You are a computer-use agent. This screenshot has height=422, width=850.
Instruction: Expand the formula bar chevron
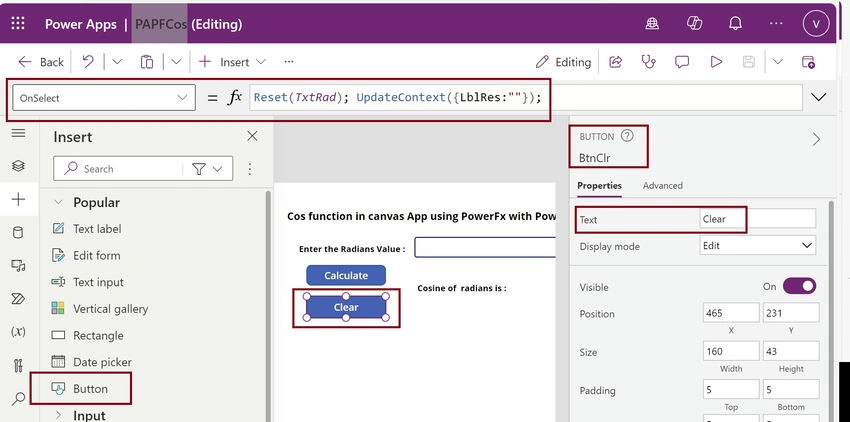(x=818, y=97)
